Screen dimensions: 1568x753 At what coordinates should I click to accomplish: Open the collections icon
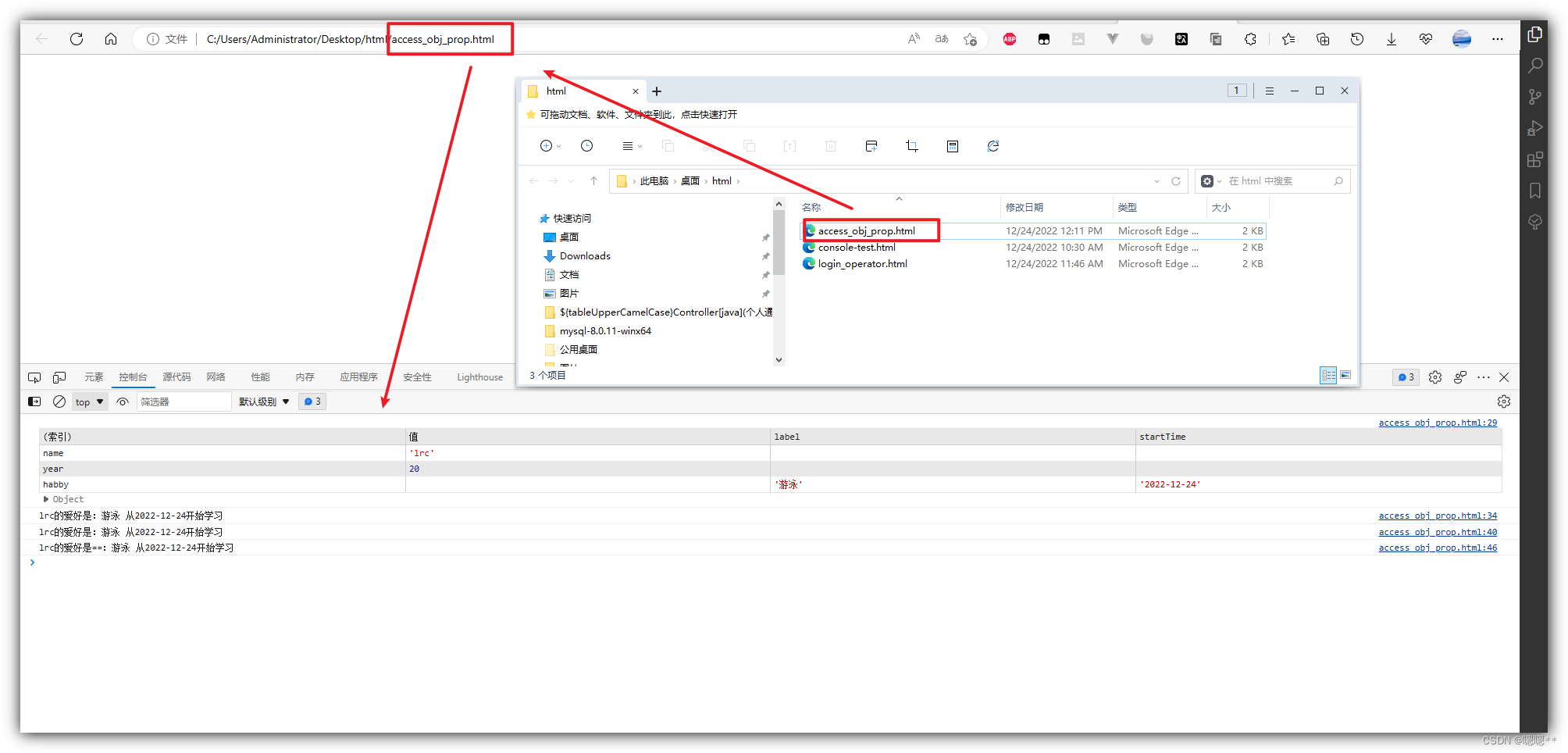coord(1323,39)
